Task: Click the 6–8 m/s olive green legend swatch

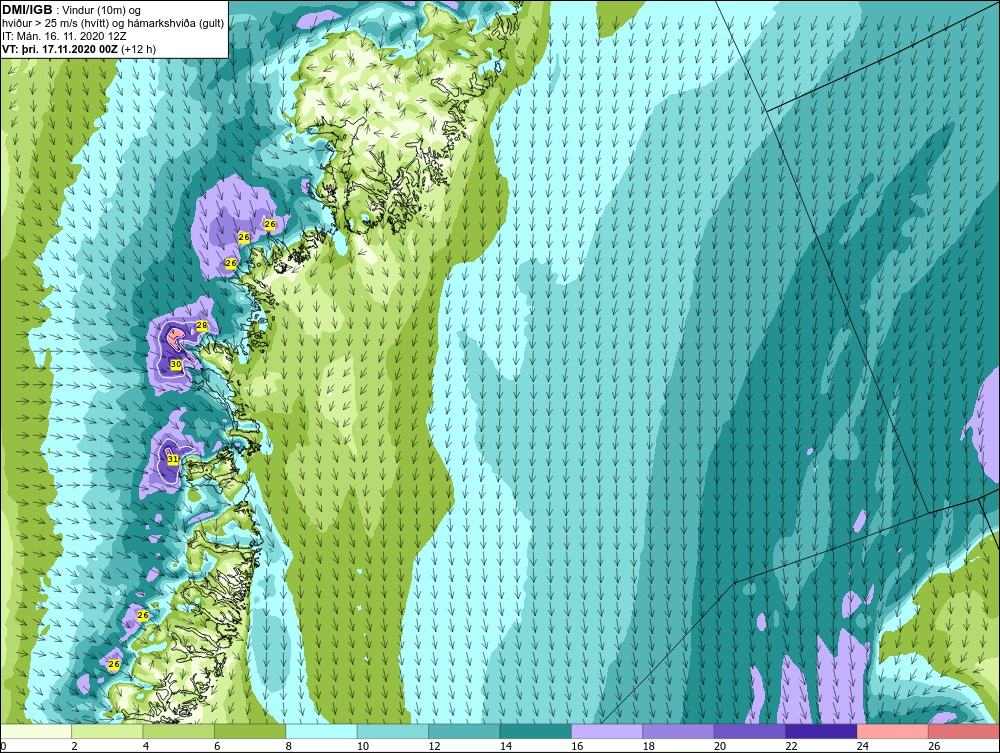Action: (x=250, y=731)
